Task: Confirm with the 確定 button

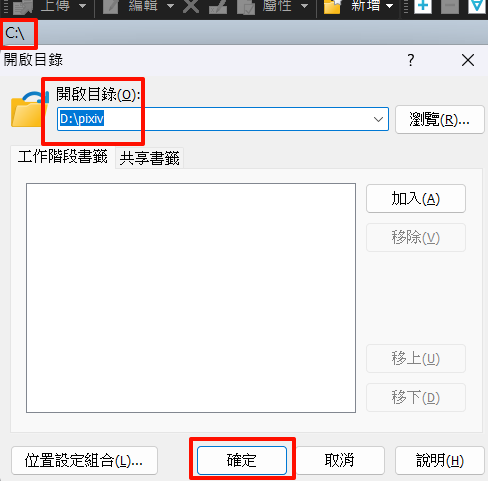Action: tap(242, 460)
